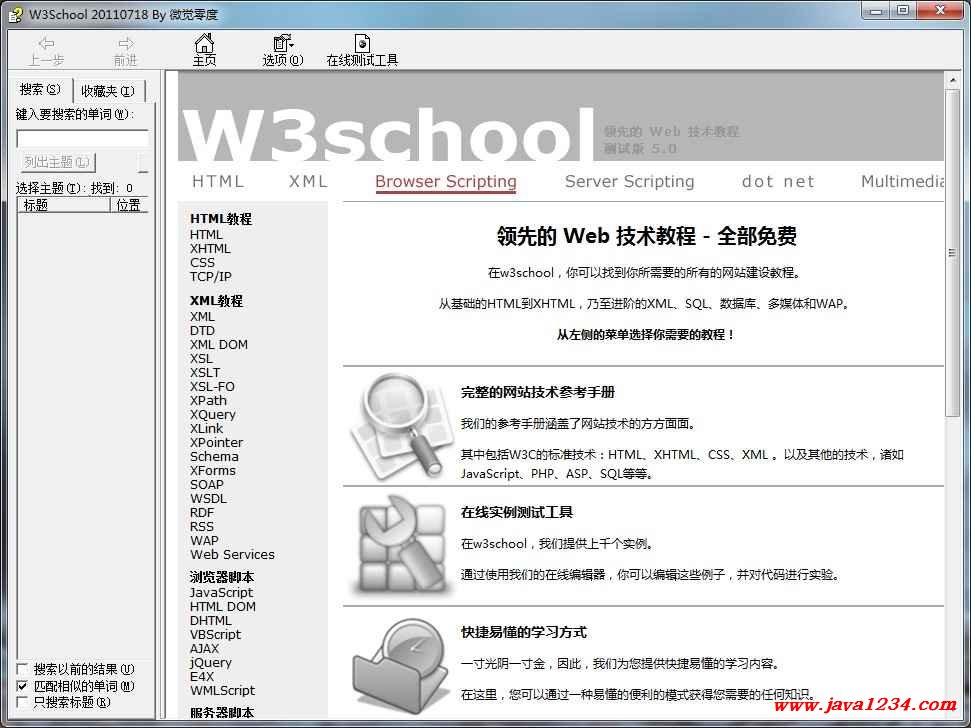This screenshot has width=971, height=728.
Task: Open the XForms tutorial link
Action: (213, 470)
